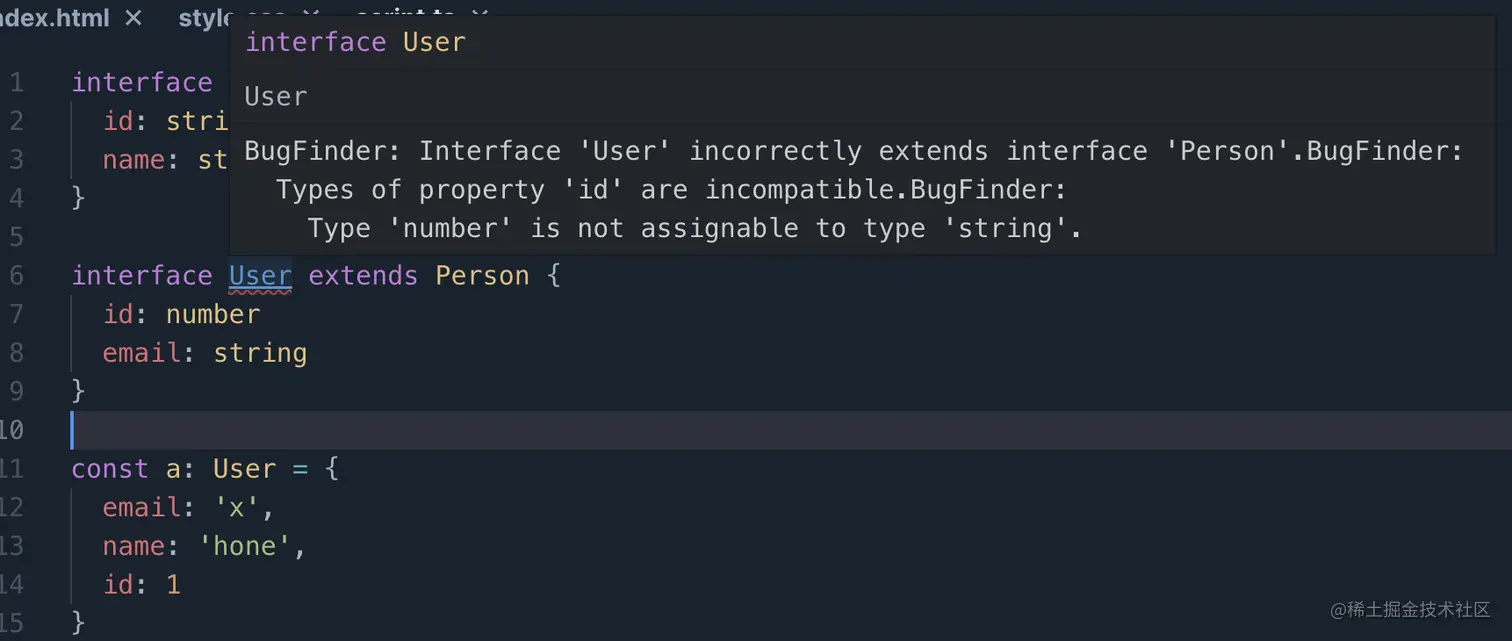Screen dimensions: 1512x641
Task: Click the 'const' keyword on line 11
Action: (x=110, y=469)
